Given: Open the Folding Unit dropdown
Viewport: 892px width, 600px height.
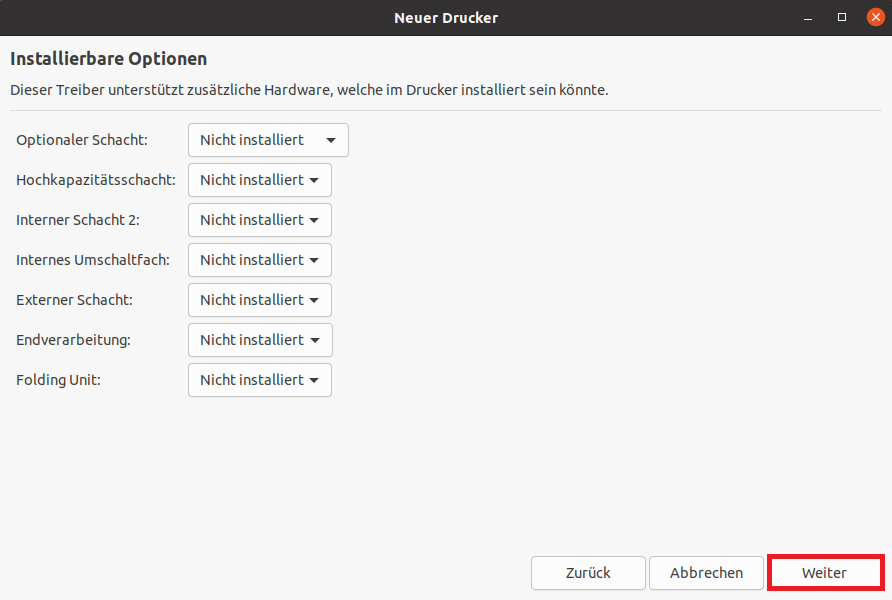Looking at the screenshot, I should click(259, 380).
